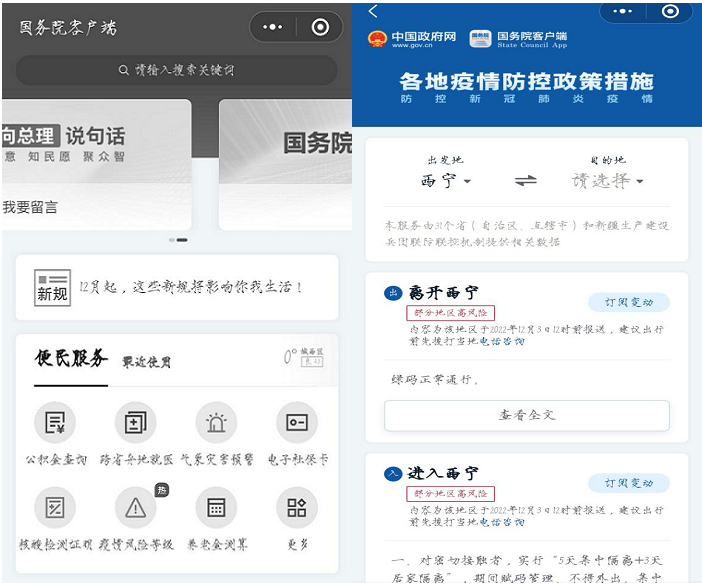Open the 12月起 新规 news headline
The height and width of the screenshot is (585, 702).
191,287
